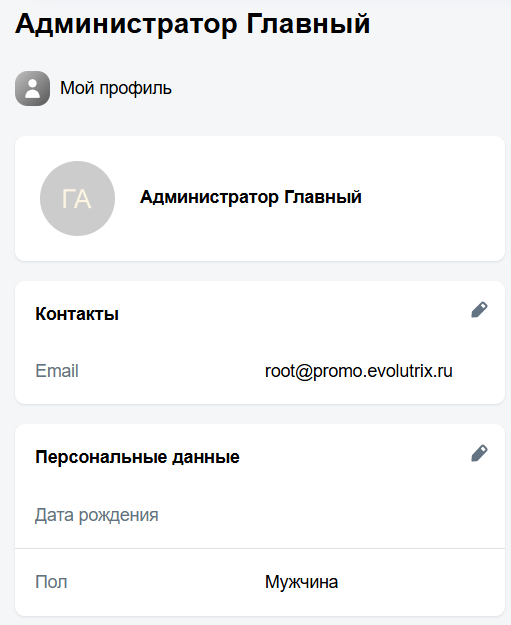Click the bold Администратор Главный name beside avatar

click(x=251, y=197)
